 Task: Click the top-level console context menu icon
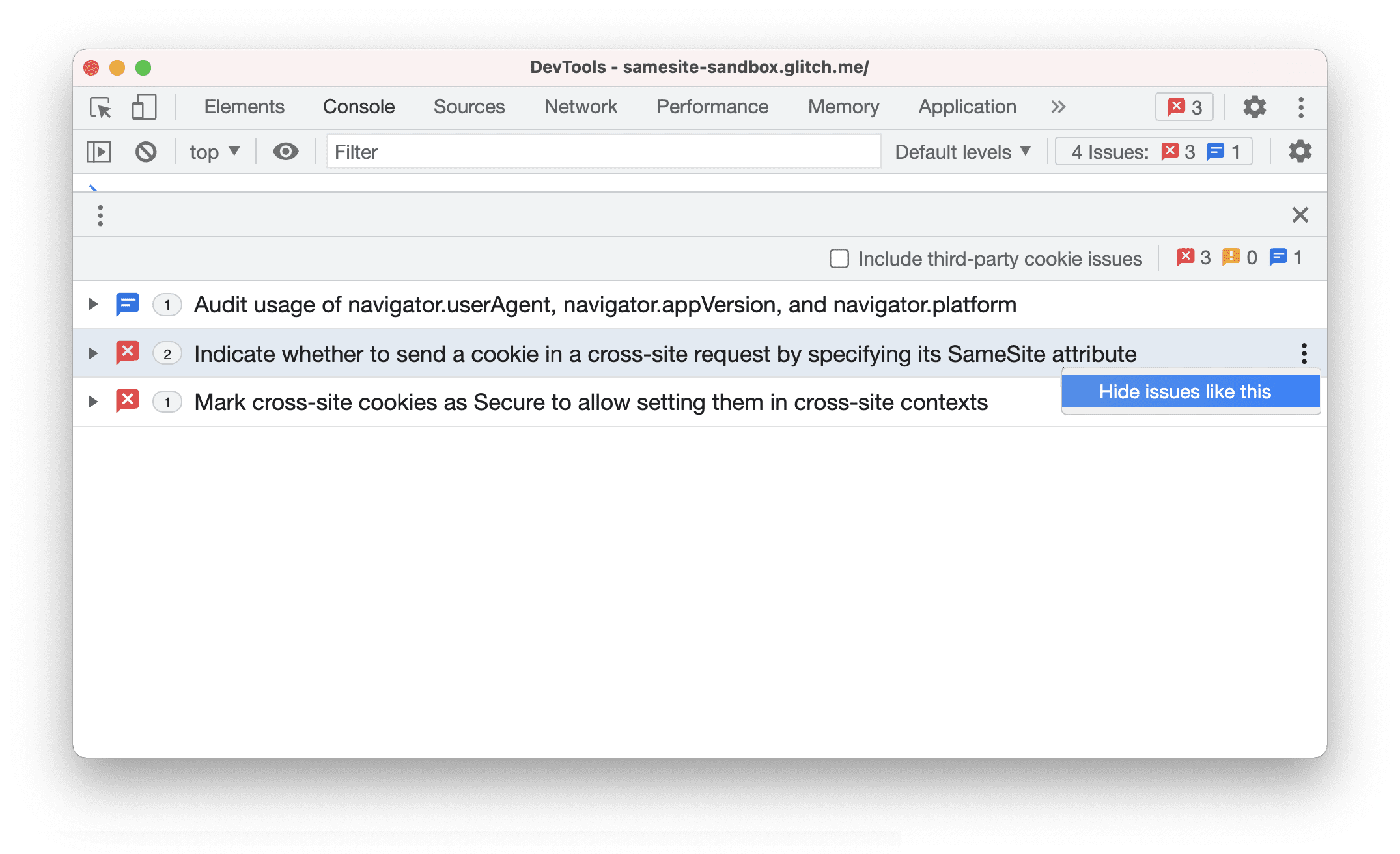pyautogui.click(x=100, y=215)
